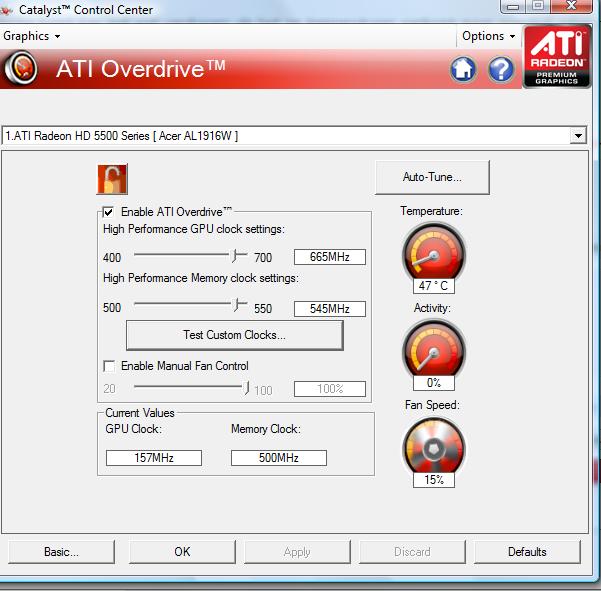The height and width of the screenshot is (591, 601).
Task: Click the 665MHz GPU clock field
Action: pos(330,257)
